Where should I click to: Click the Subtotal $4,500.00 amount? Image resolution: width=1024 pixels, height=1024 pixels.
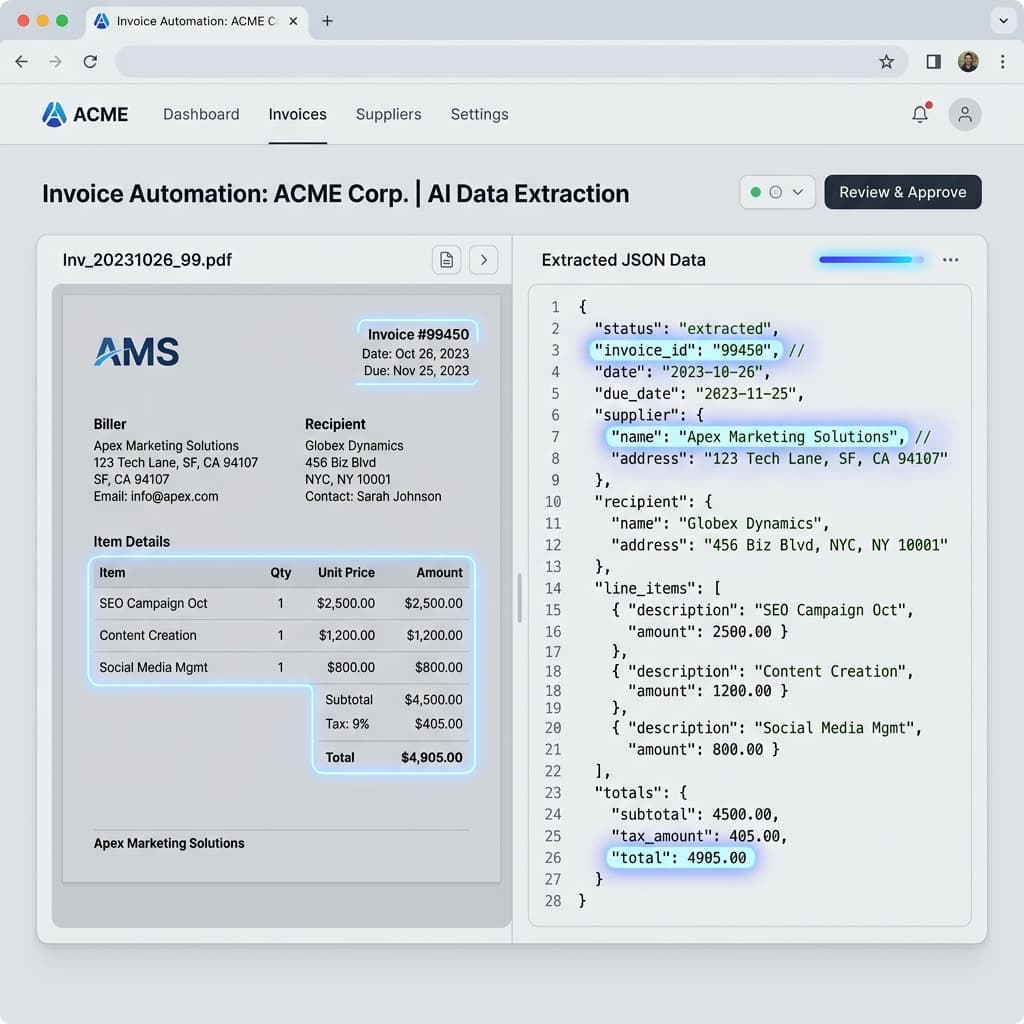[433, 699]
